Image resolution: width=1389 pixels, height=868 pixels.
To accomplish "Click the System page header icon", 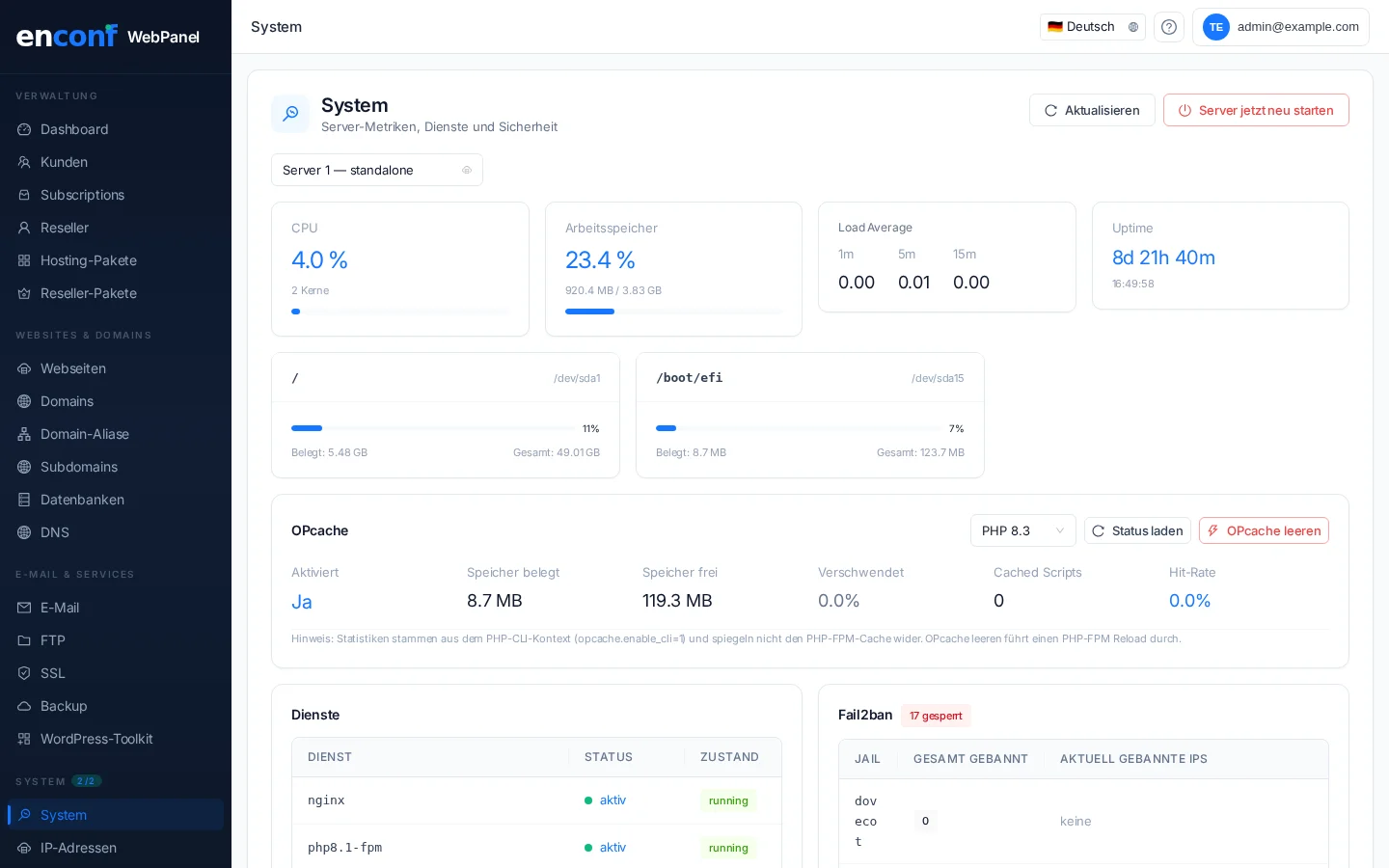I will (x=290, y=114).
